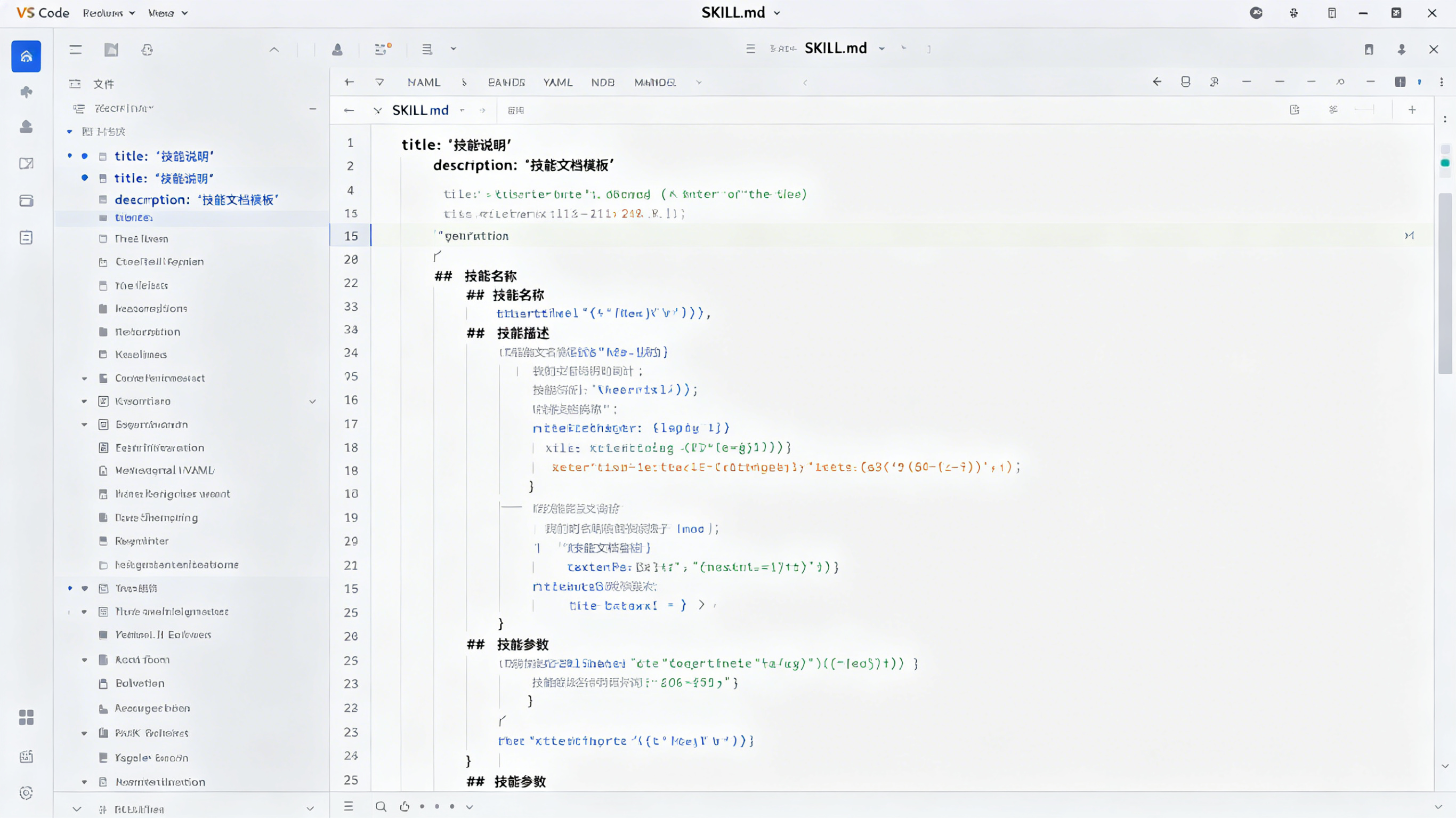Screen dimensions: 1456x818
Task: Open the tab overflow chevron after MiHOD
Action: (x=699, y=83)
